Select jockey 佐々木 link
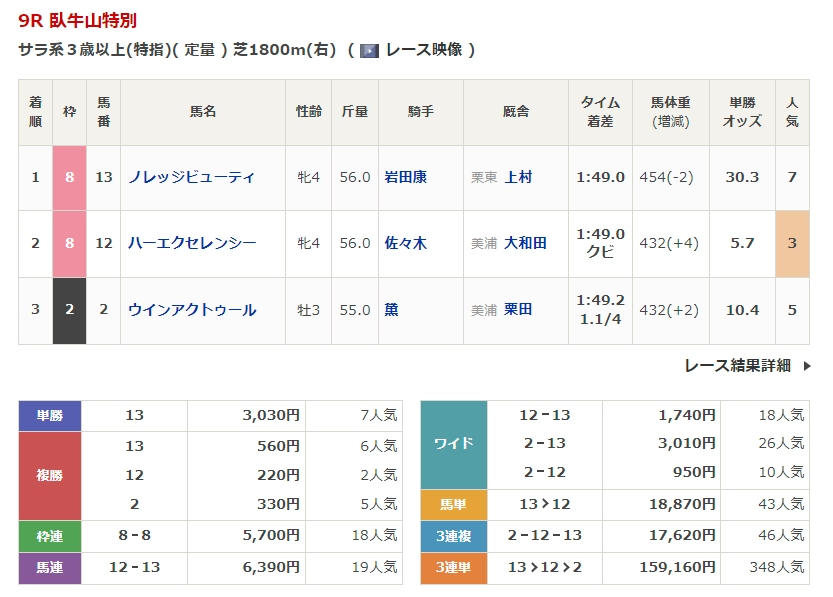The width and height of the screenshot is (833, 597). click(405, 243)
